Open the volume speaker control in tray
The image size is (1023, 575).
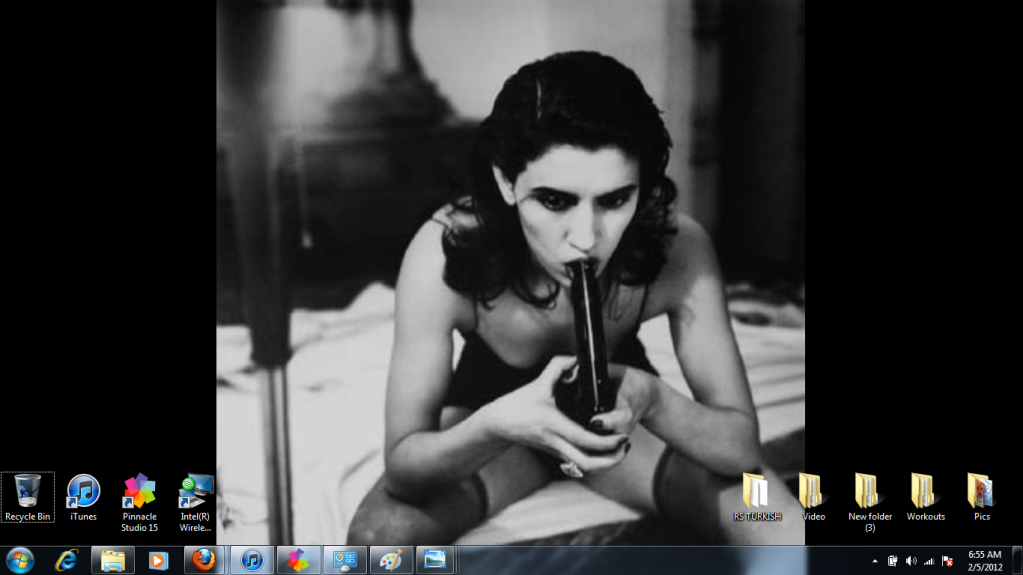(x=911, y=561)
